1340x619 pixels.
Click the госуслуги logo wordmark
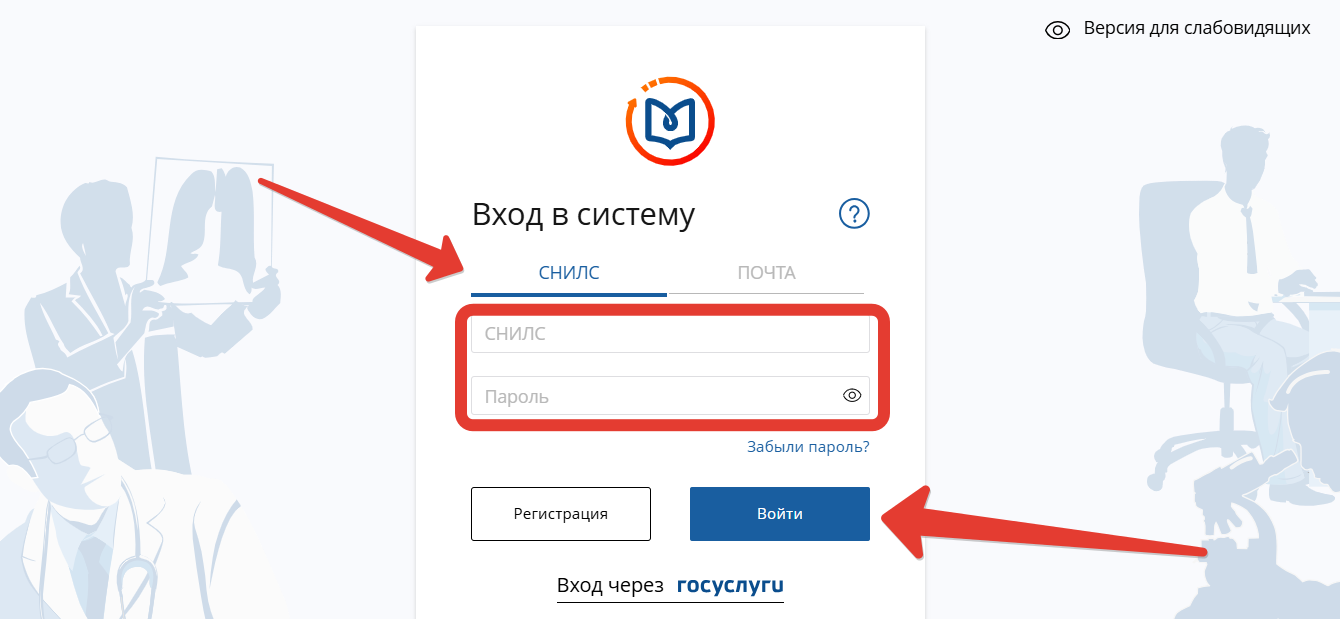click(x=730, y=586)
